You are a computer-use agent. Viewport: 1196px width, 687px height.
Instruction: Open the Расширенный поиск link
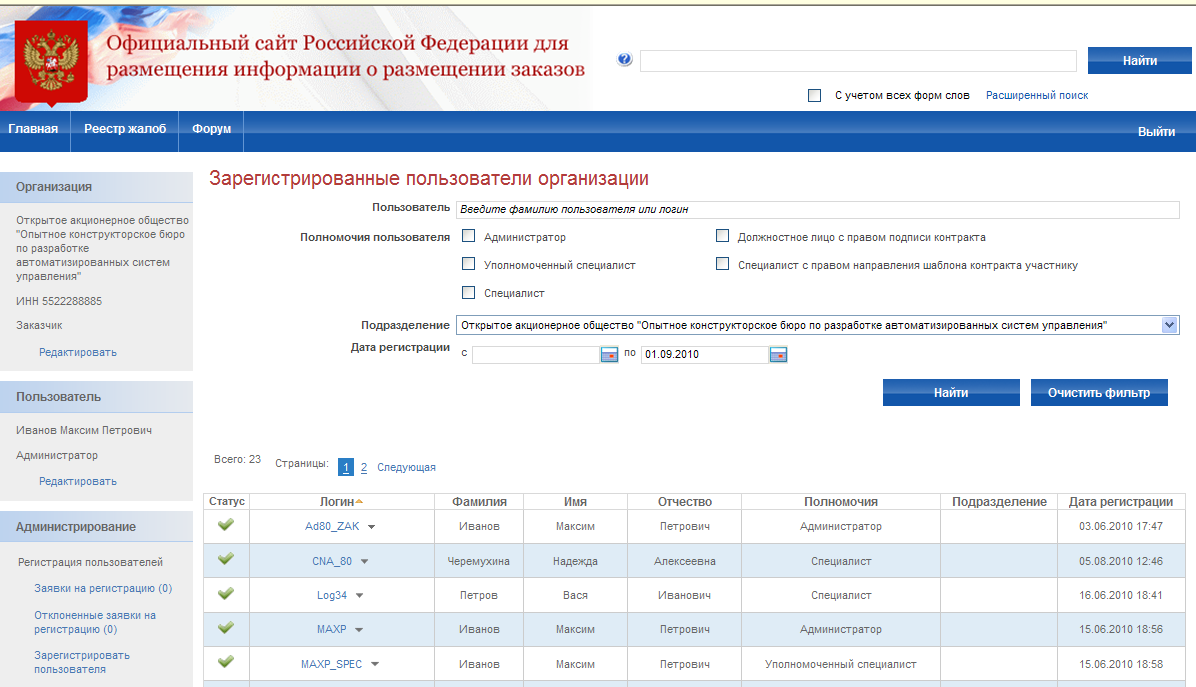tap(1037, 95)
